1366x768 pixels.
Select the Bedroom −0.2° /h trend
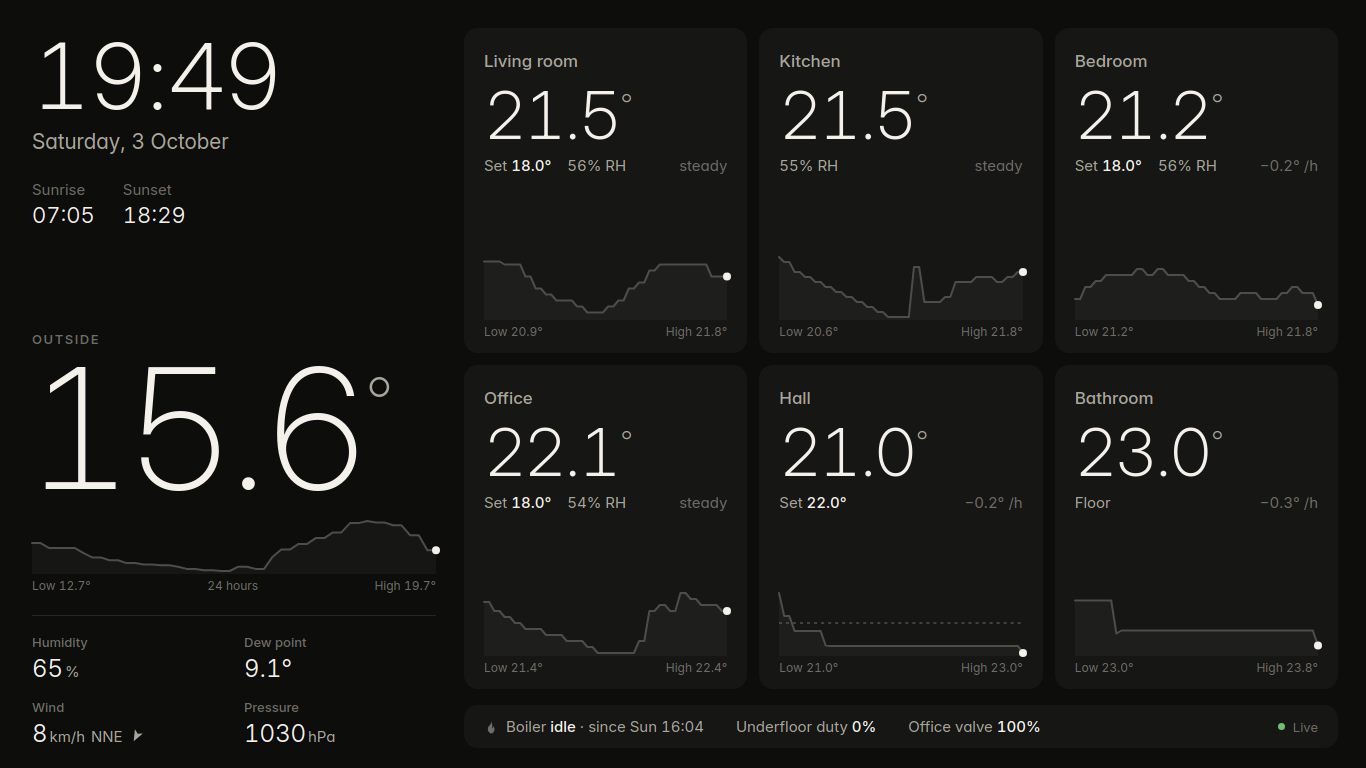1289,166
